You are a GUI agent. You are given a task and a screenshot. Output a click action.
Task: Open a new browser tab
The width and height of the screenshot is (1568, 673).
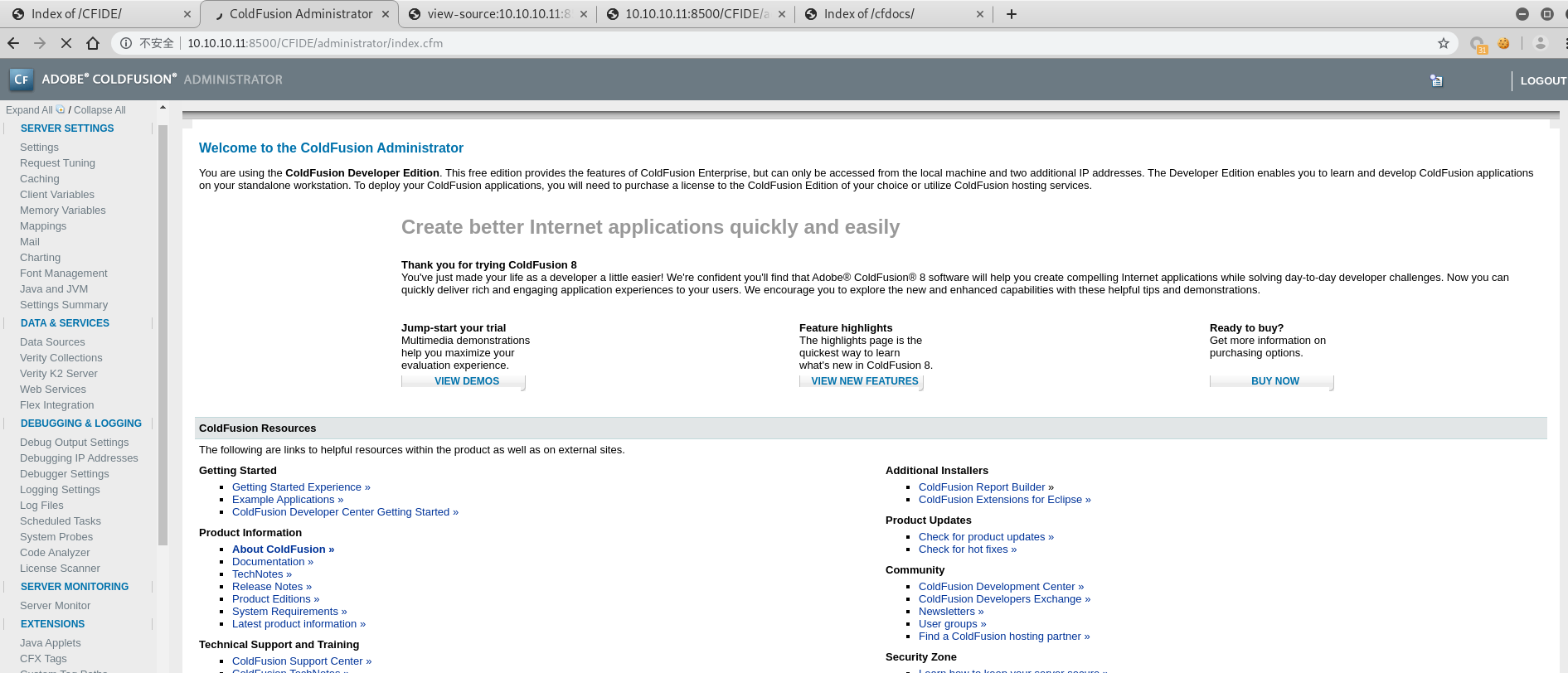pos(1011,14)
